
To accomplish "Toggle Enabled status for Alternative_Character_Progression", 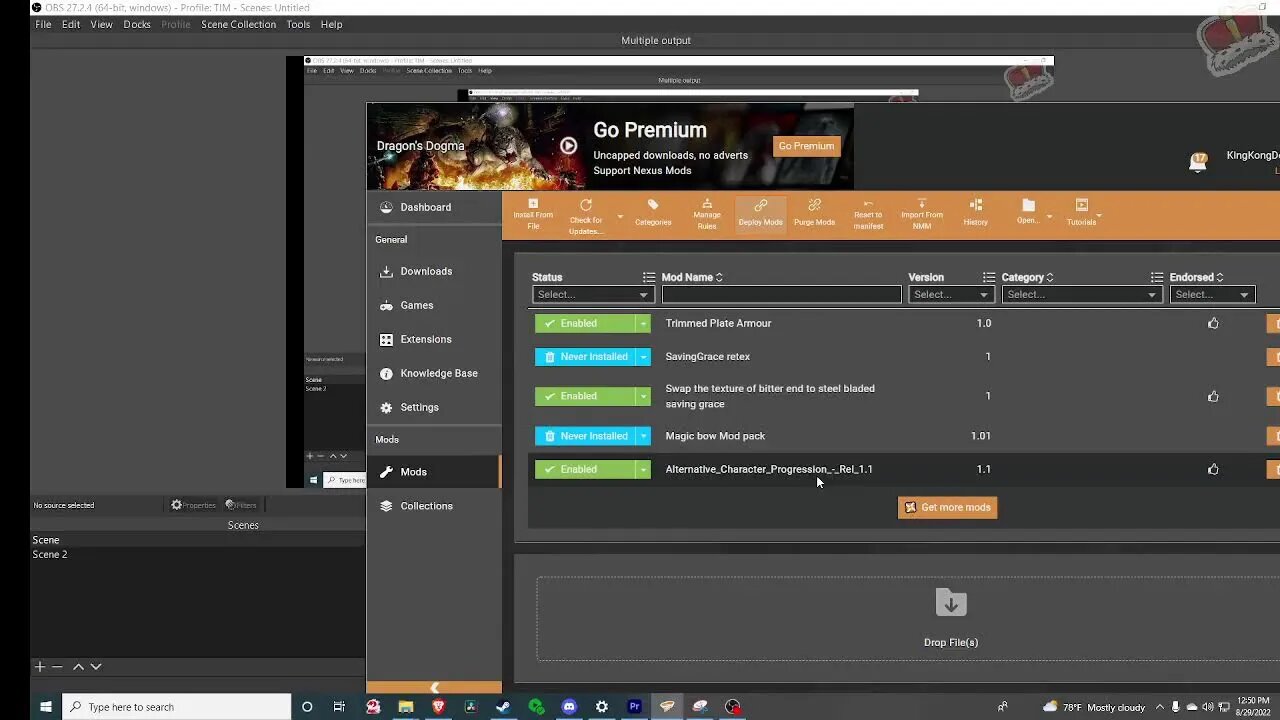I will (585, 469).
